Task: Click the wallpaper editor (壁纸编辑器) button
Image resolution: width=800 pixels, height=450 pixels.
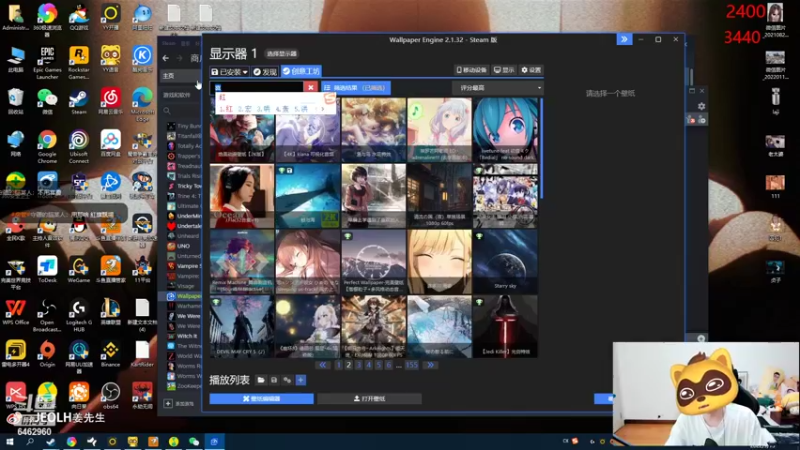Action: pyautogui.click(x=261, y=398)
